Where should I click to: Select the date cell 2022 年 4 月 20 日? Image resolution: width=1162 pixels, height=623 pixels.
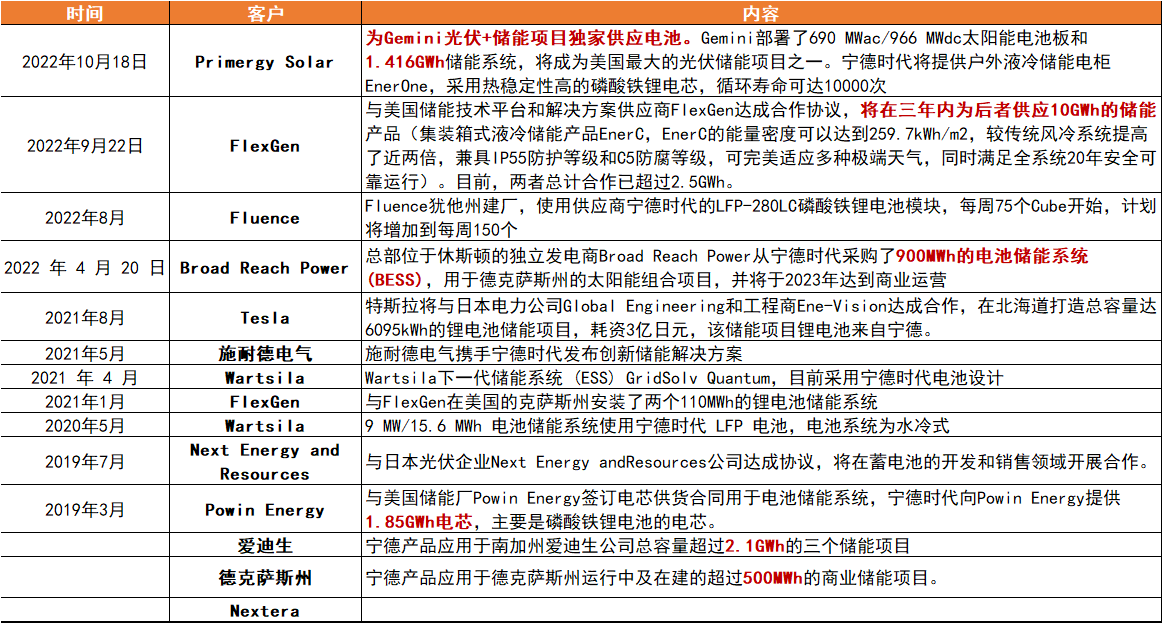click(84, 267)
